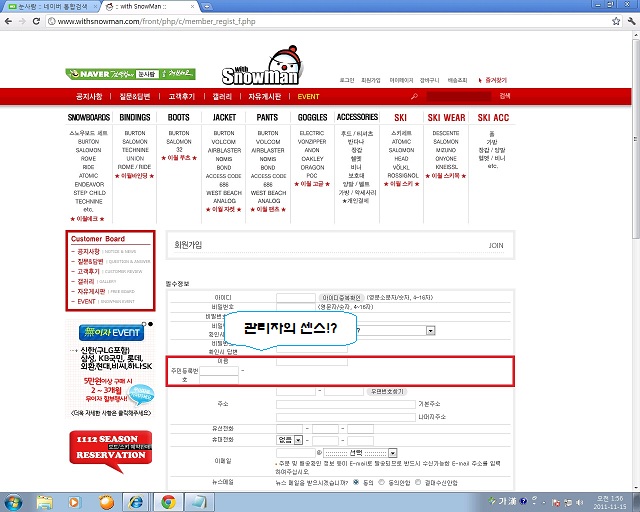Open BINDINGS category
This screenshot has height=512, width=640.
135,118
